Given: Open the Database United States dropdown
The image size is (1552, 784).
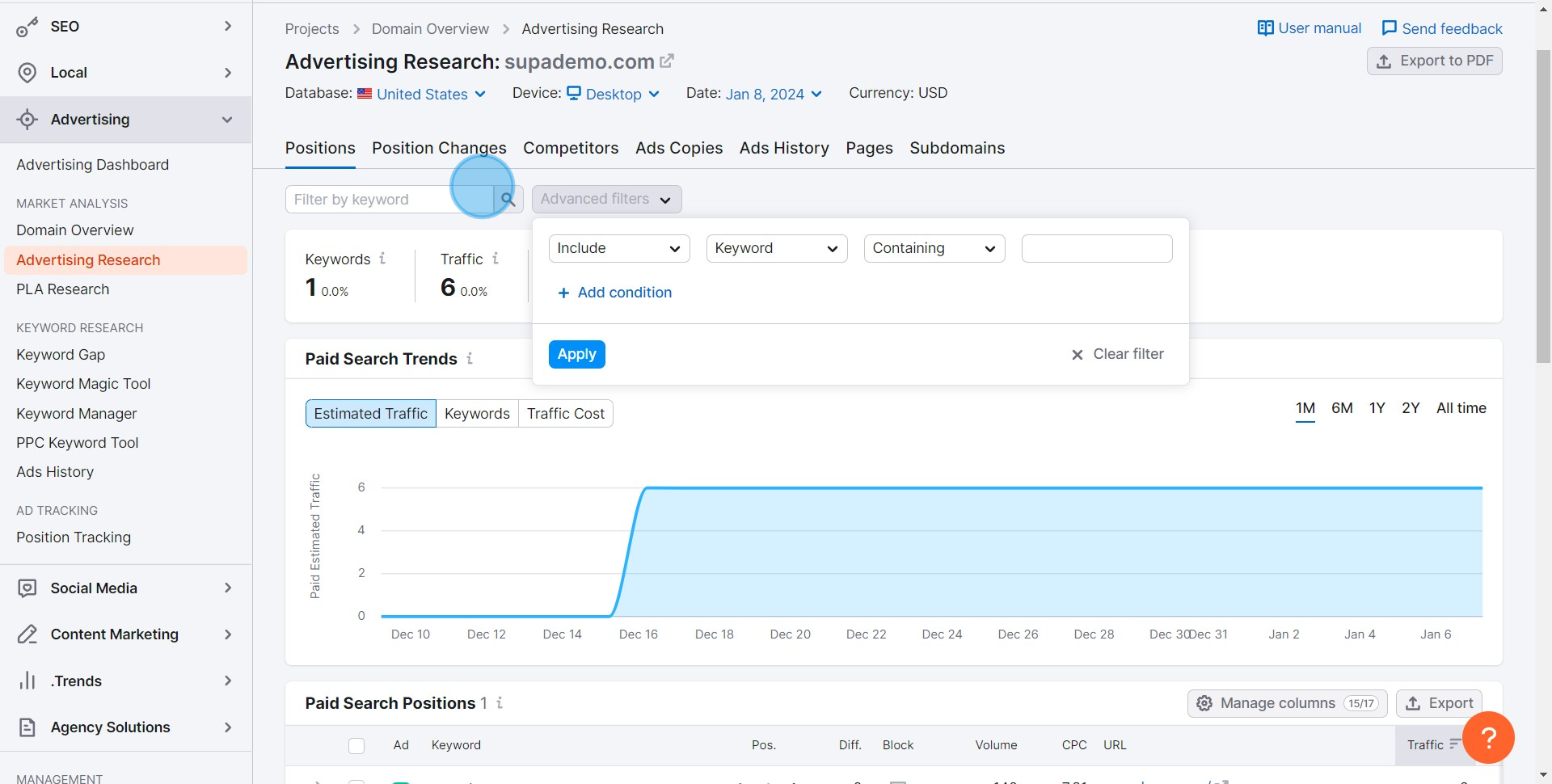Looking at the screenshot, I should 421,94.
